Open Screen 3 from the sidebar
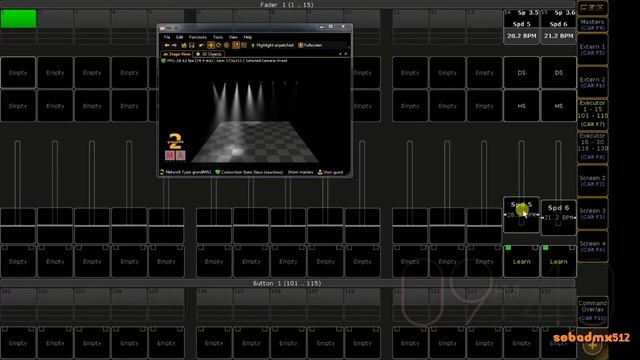 click(592, 213)
